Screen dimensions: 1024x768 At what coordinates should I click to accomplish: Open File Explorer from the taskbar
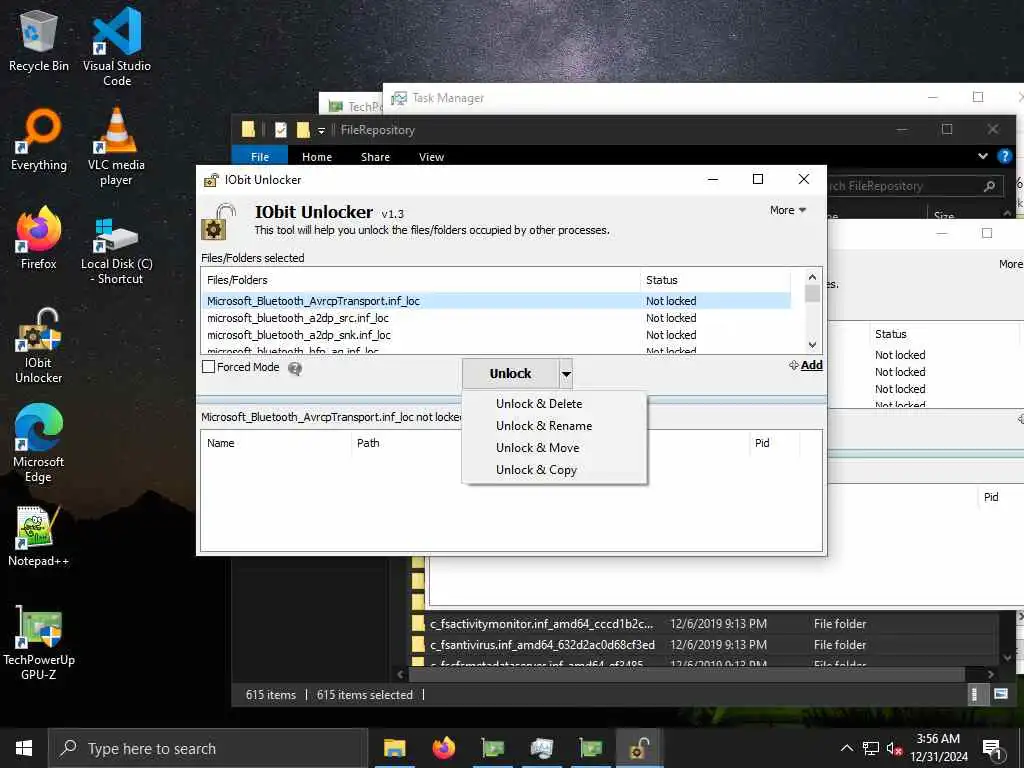[394, 748]
